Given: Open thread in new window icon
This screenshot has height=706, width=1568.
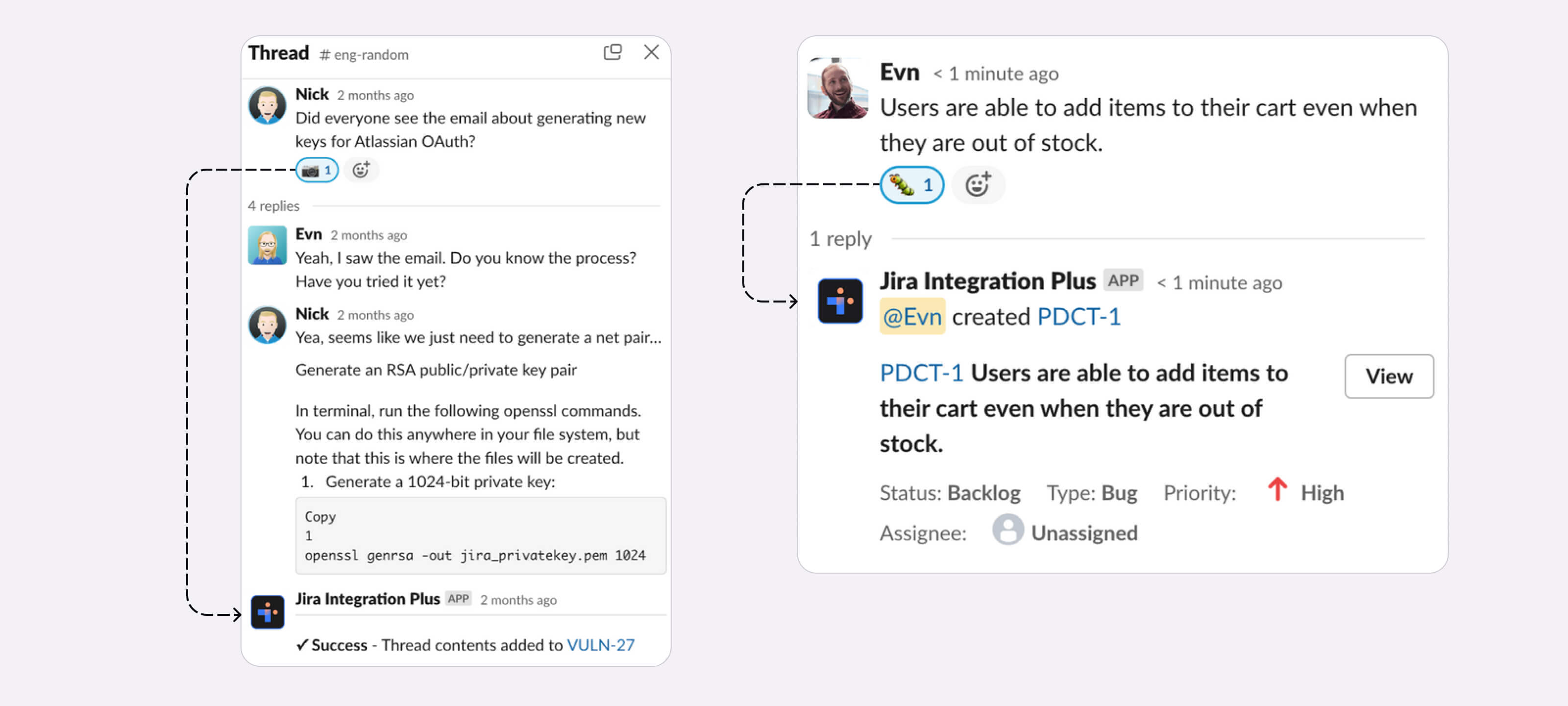Looking at the screenshot, I should pos(612,52).
